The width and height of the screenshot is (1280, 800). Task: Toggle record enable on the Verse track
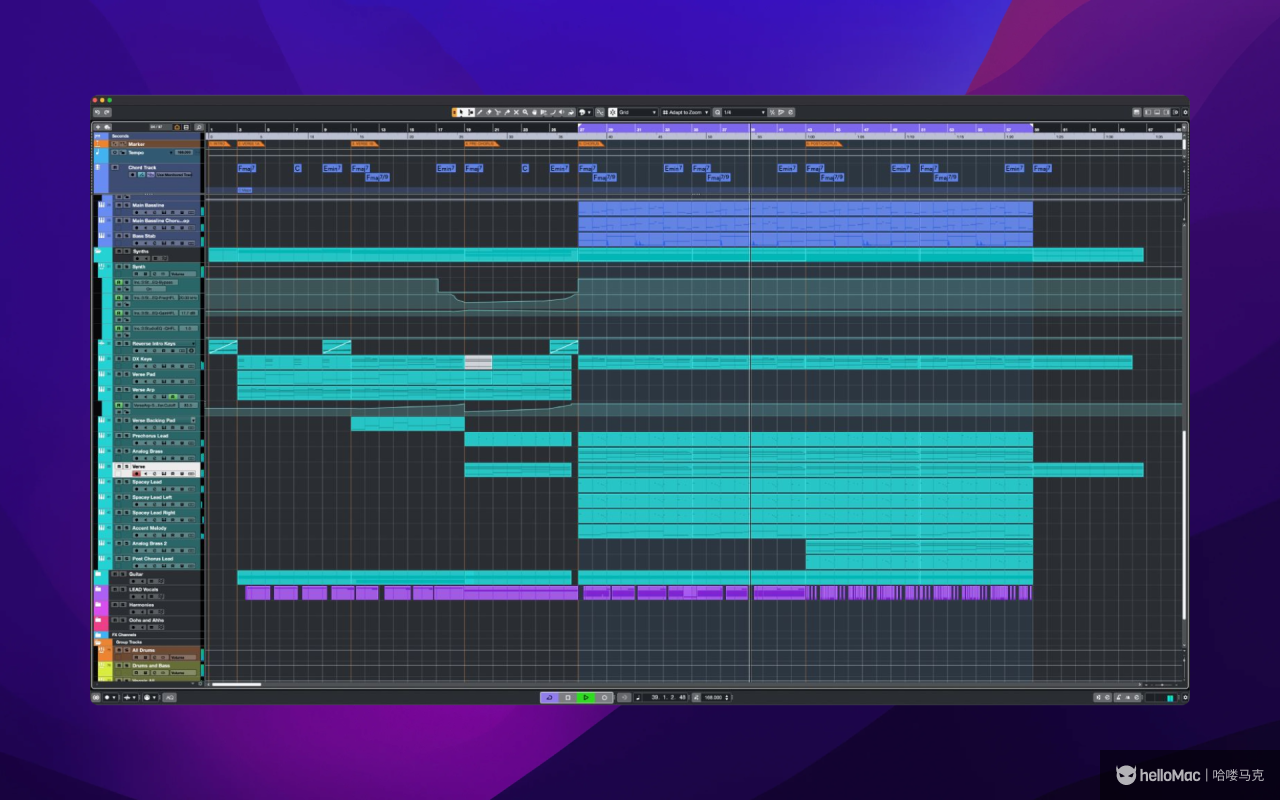click(x=137, y=474)
